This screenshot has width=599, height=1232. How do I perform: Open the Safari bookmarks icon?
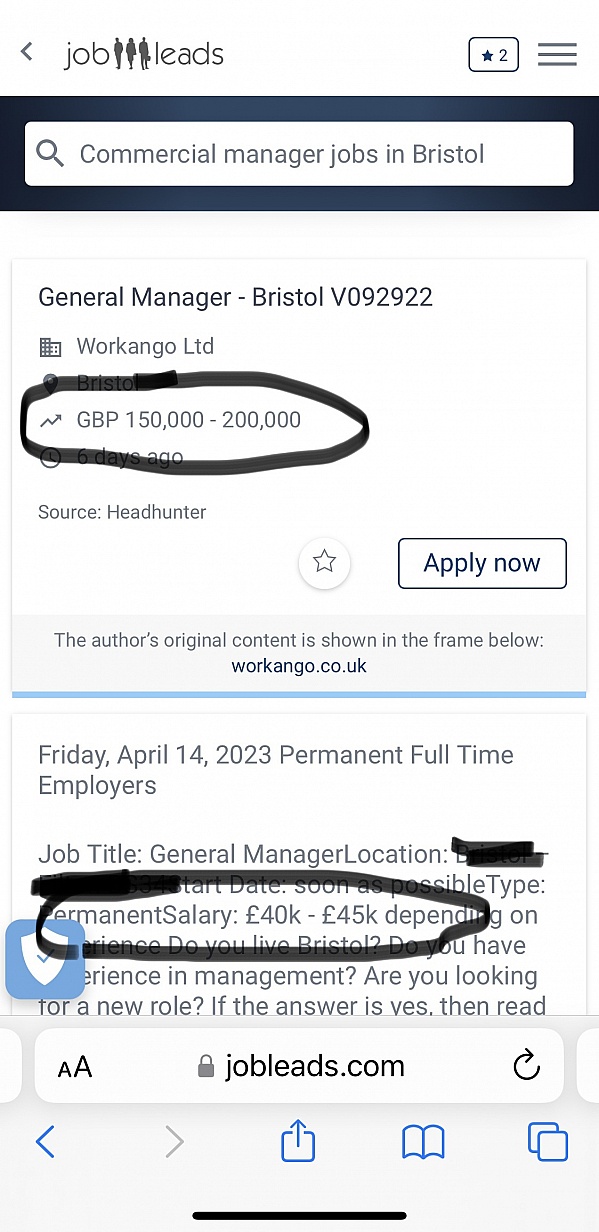[x=422, y=1141]
